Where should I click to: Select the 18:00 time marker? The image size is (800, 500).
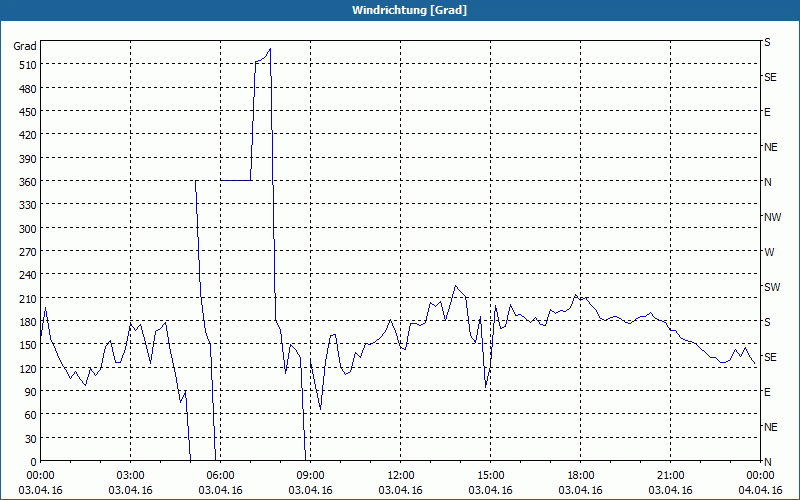point(581,476)
